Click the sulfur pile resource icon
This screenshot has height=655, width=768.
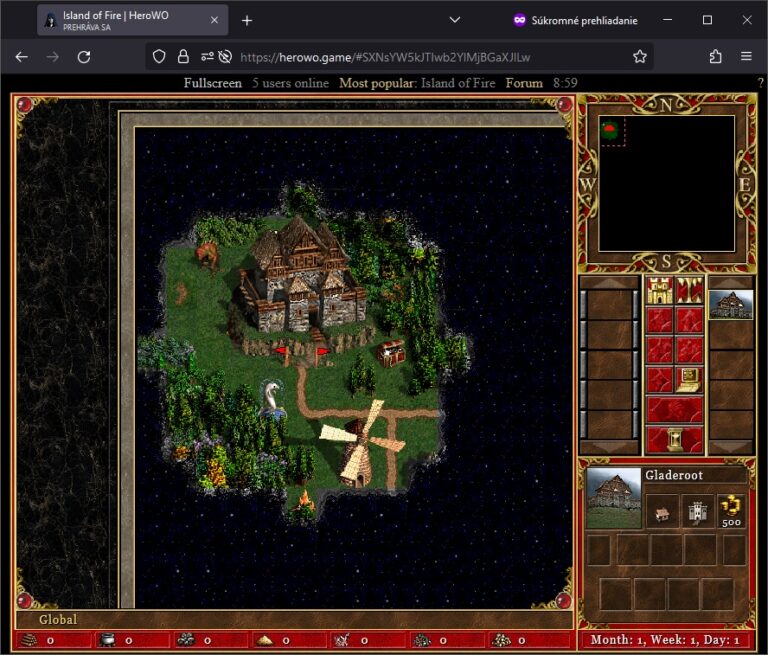pos(264,640)
